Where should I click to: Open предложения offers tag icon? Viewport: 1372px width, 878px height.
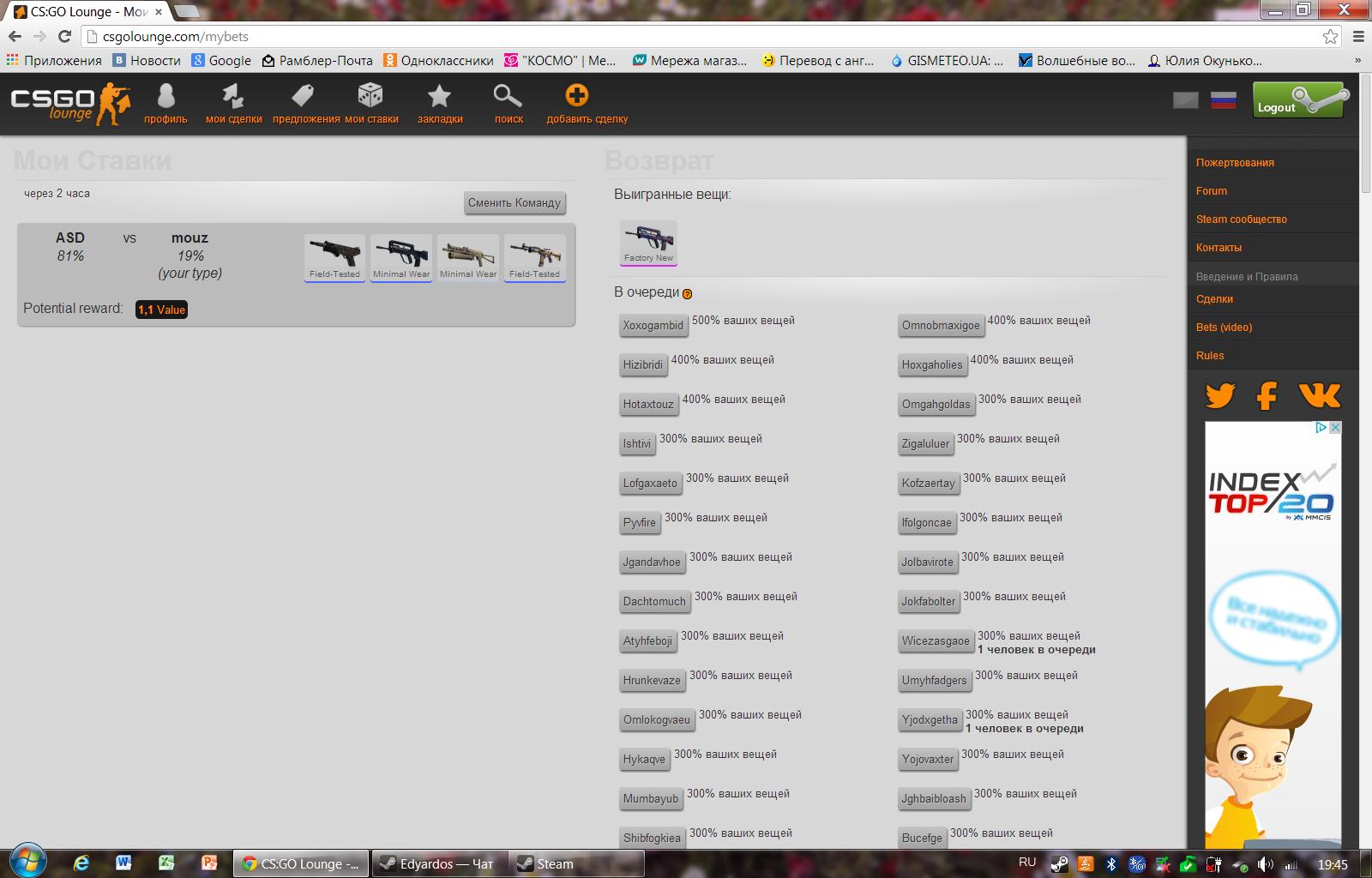(303, 96)
